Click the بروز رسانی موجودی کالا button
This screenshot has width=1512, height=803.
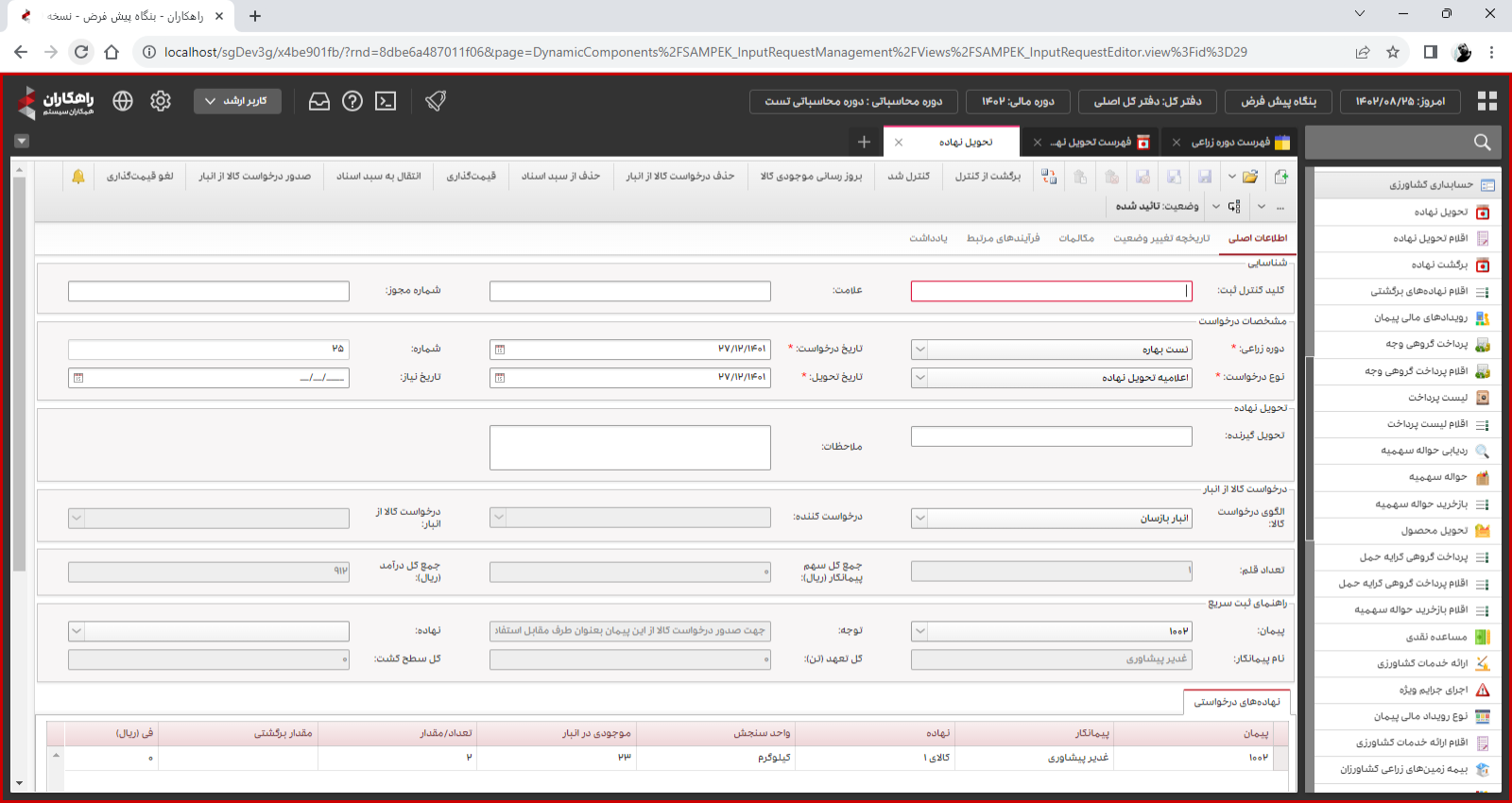click(811, 177)
